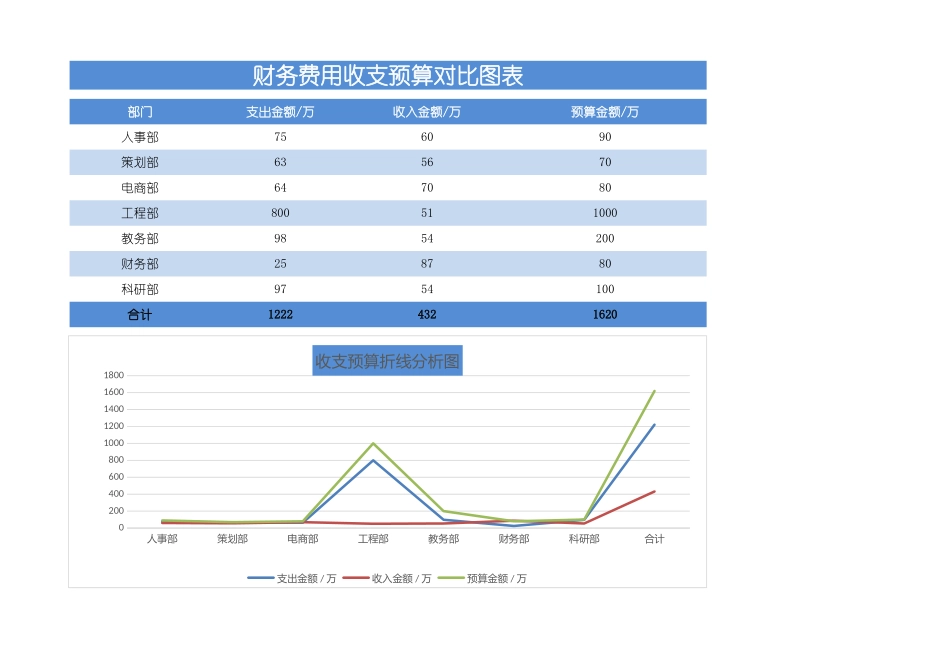Select the 收入金额/万 column header
The height and width of the screenshot is (672, 950).
427,112
